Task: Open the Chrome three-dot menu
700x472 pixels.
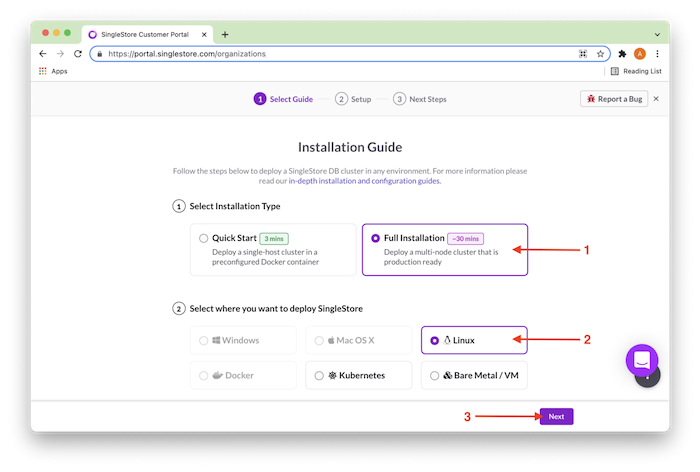Action: pyautogui.click(x=657, y=54)
